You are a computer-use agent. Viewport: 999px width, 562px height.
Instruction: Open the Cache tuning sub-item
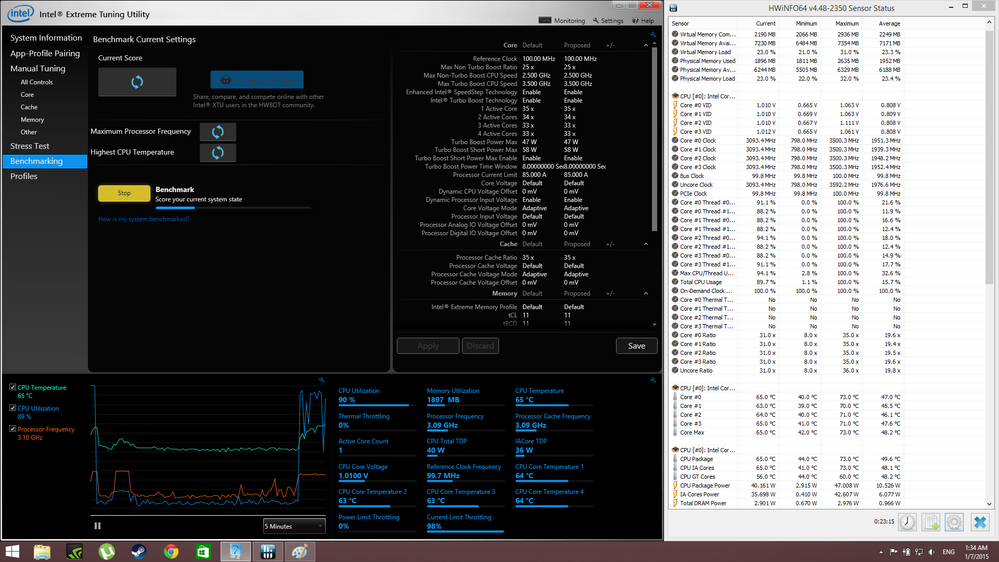[x=29, y=107]
